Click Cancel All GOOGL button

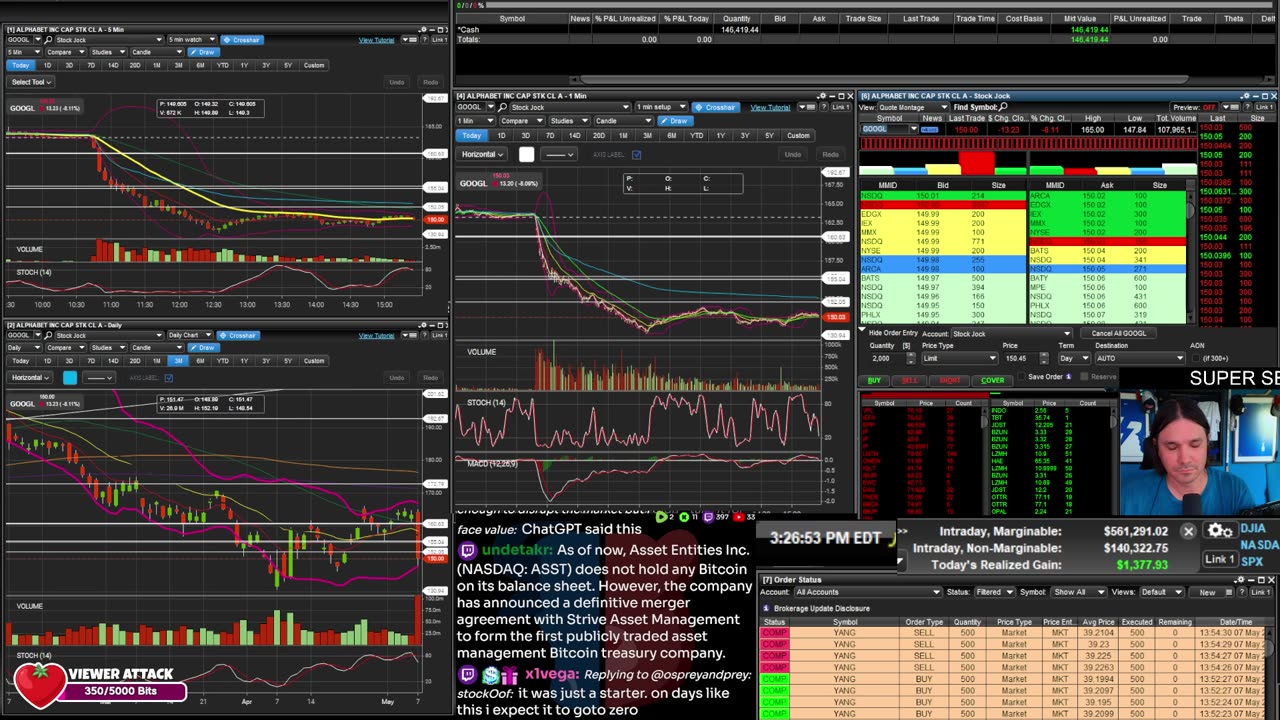(x=1120, y=334)
